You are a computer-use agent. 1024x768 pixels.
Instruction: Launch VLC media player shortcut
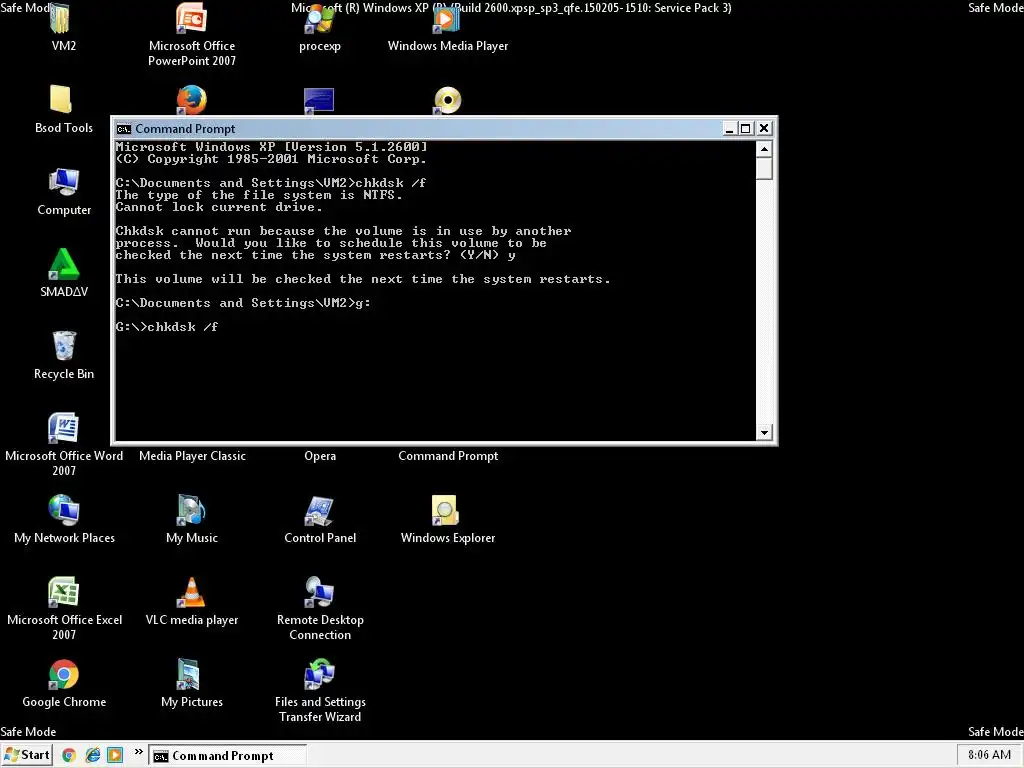click(191, 592)
